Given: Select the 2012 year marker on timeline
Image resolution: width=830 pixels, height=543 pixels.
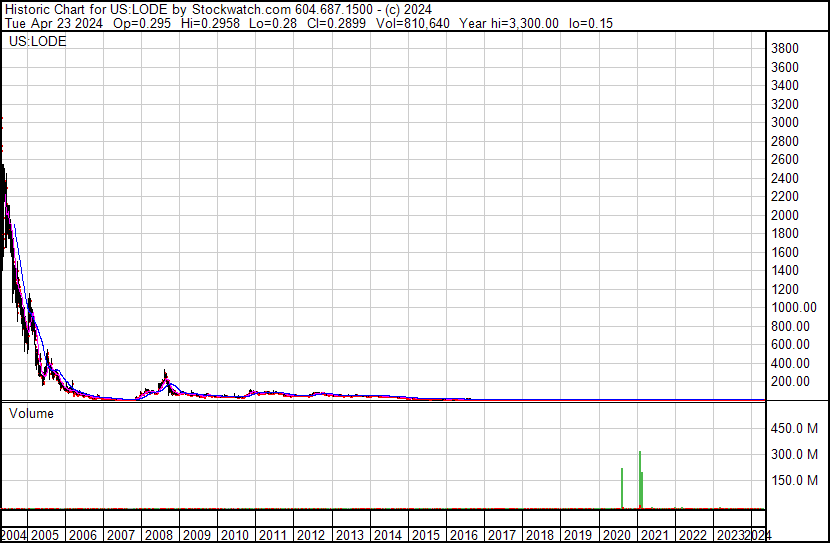Looking at the screenshot, I should [x=312, y=535].
